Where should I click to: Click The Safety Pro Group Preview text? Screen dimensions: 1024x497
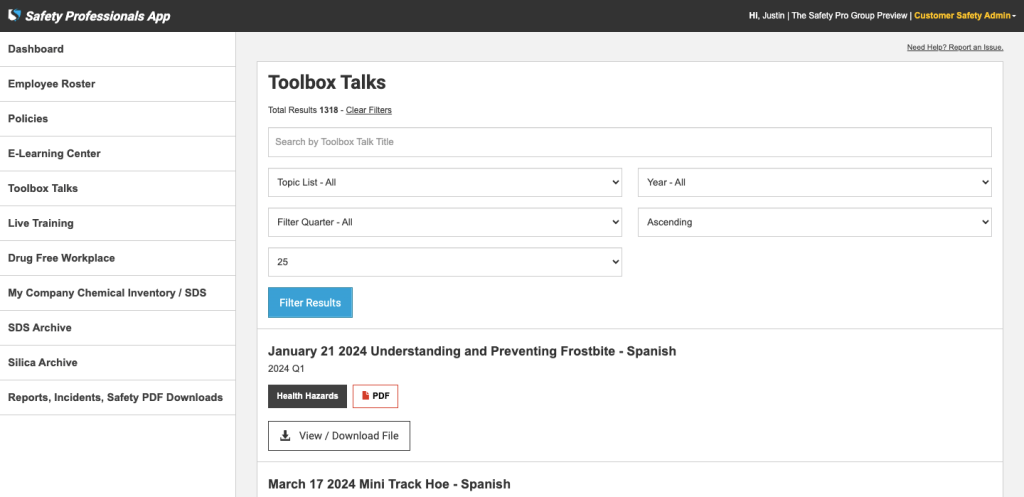pos(850,16)
